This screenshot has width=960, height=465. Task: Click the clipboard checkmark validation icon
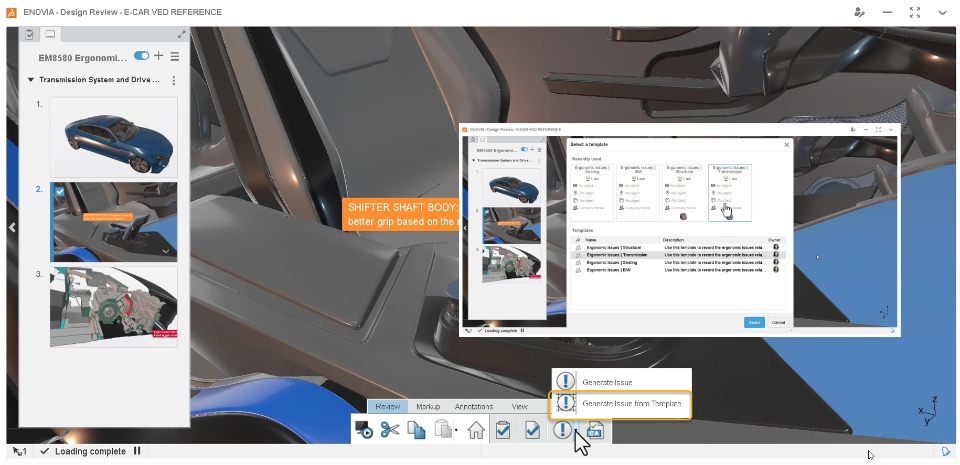tap(503, 430)
